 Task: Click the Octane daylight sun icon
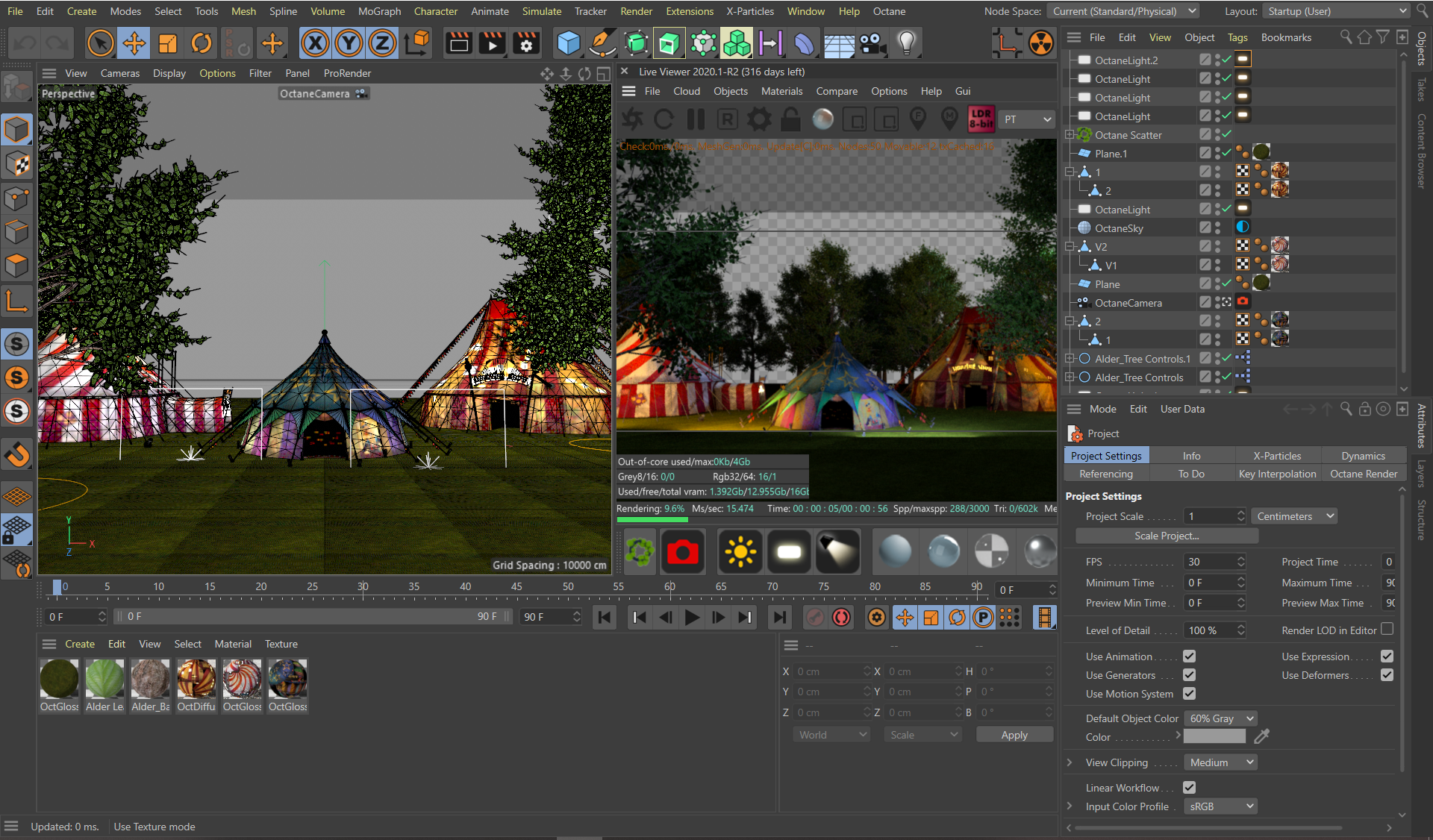[740, 552]
